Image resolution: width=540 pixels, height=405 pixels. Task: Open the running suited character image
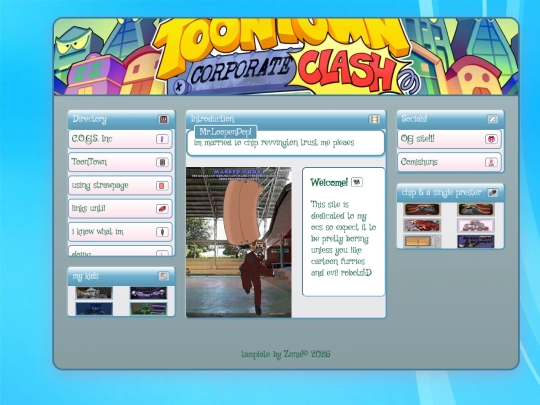click(x=239, y=242)
